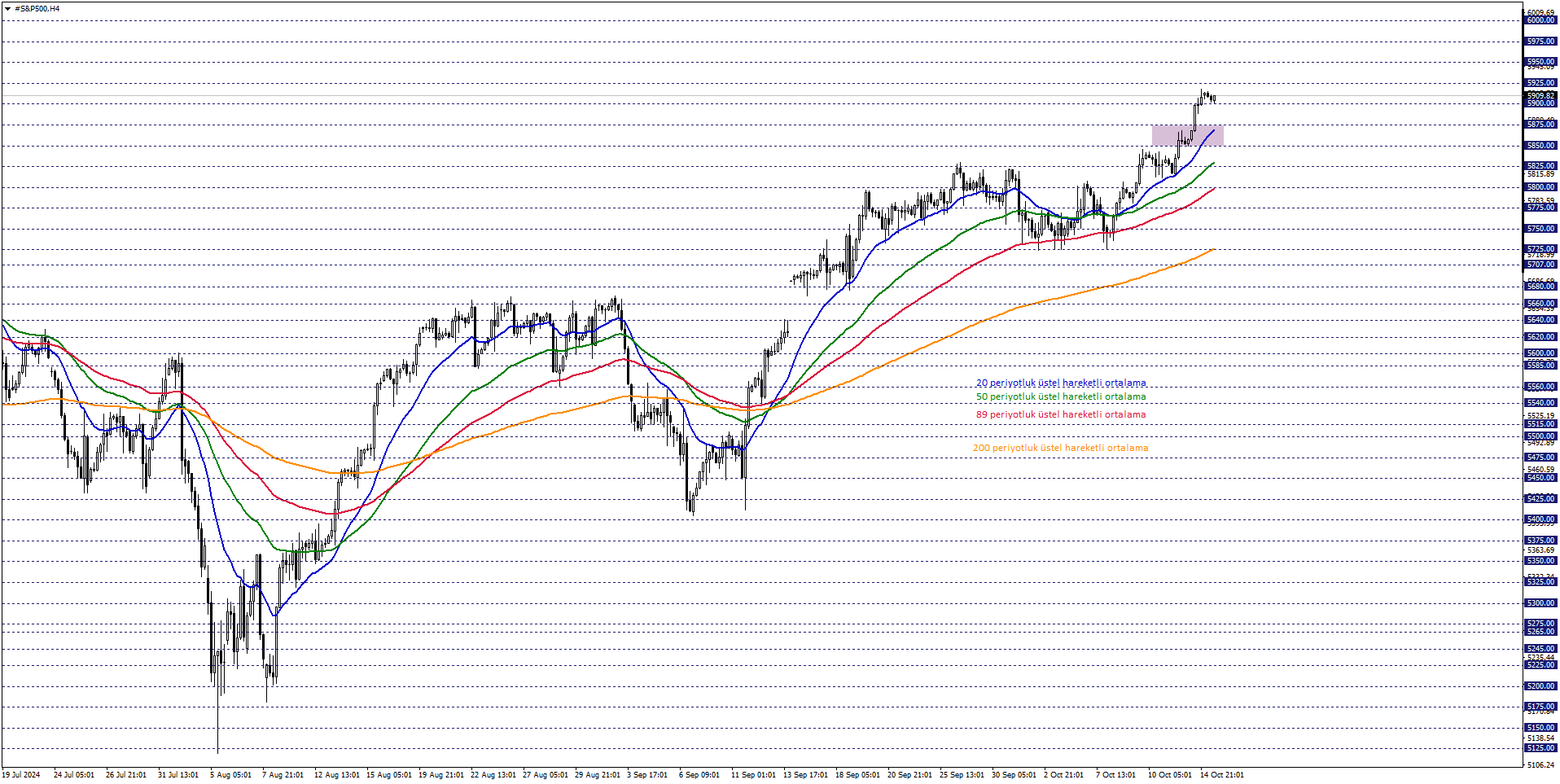Click the '3 Sep 17:01' time axis label
1560x784 pixels.
pos(647,775)
